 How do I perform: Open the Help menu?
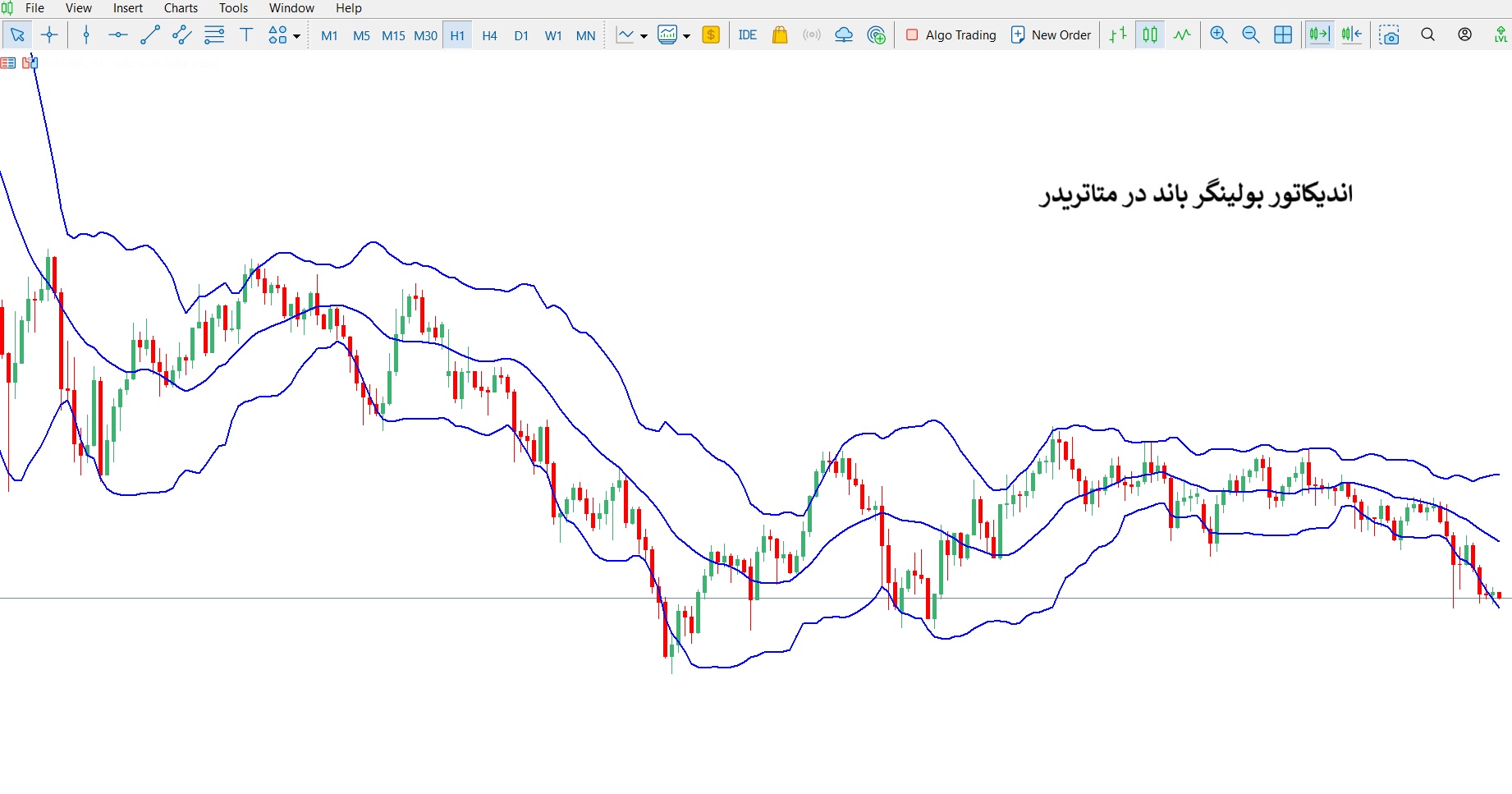[x=349, y=8]
